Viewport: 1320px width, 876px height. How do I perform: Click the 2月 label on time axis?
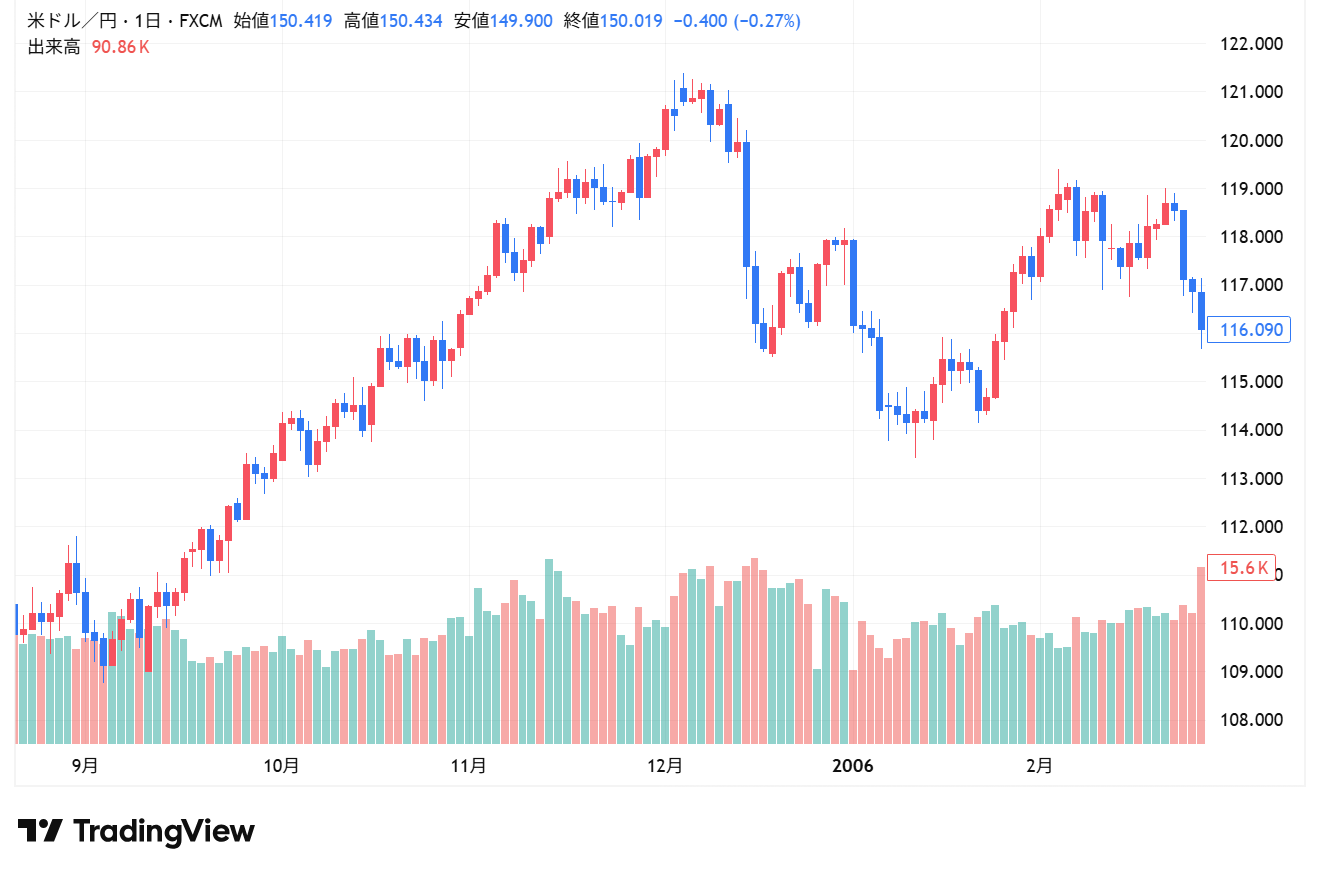[1040, 766]
